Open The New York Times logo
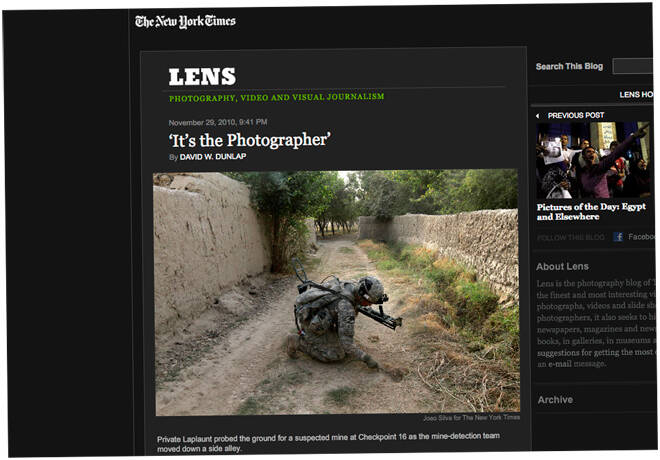The width and height of the screenshot is (660, 460). click(x=185, y=21)
